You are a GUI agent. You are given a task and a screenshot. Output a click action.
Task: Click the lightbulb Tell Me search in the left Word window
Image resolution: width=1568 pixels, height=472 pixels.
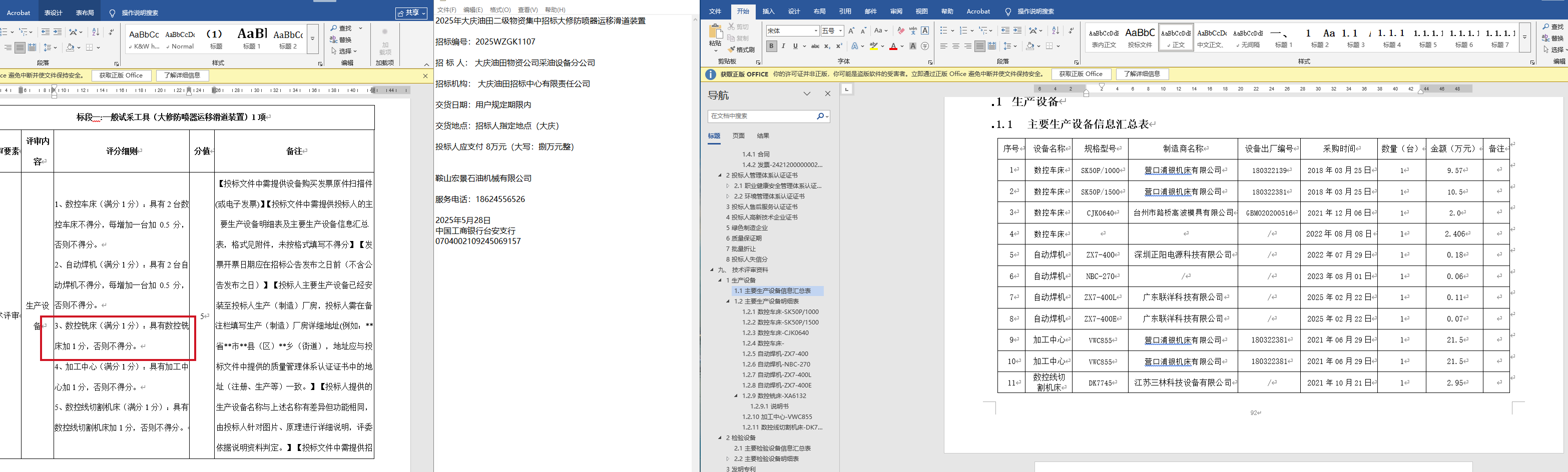click(112, 13)
